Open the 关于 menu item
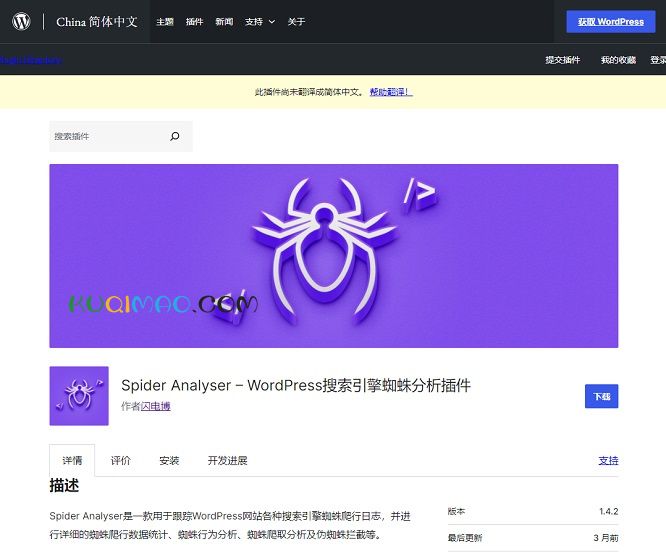This screenshot has width=666, height=557. (x=296, y=22)
